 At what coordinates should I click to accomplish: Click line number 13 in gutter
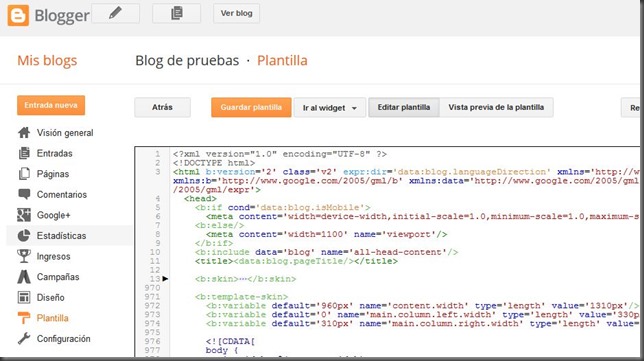coord(155,279)
